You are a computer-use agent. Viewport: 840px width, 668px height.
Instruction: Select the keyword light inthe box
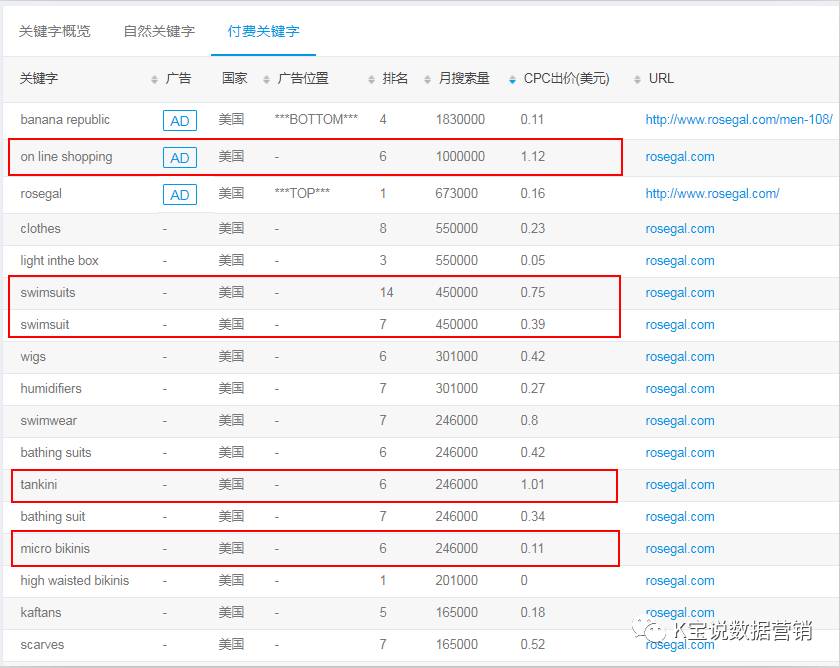pyautogui.click(x=59, y=261)
